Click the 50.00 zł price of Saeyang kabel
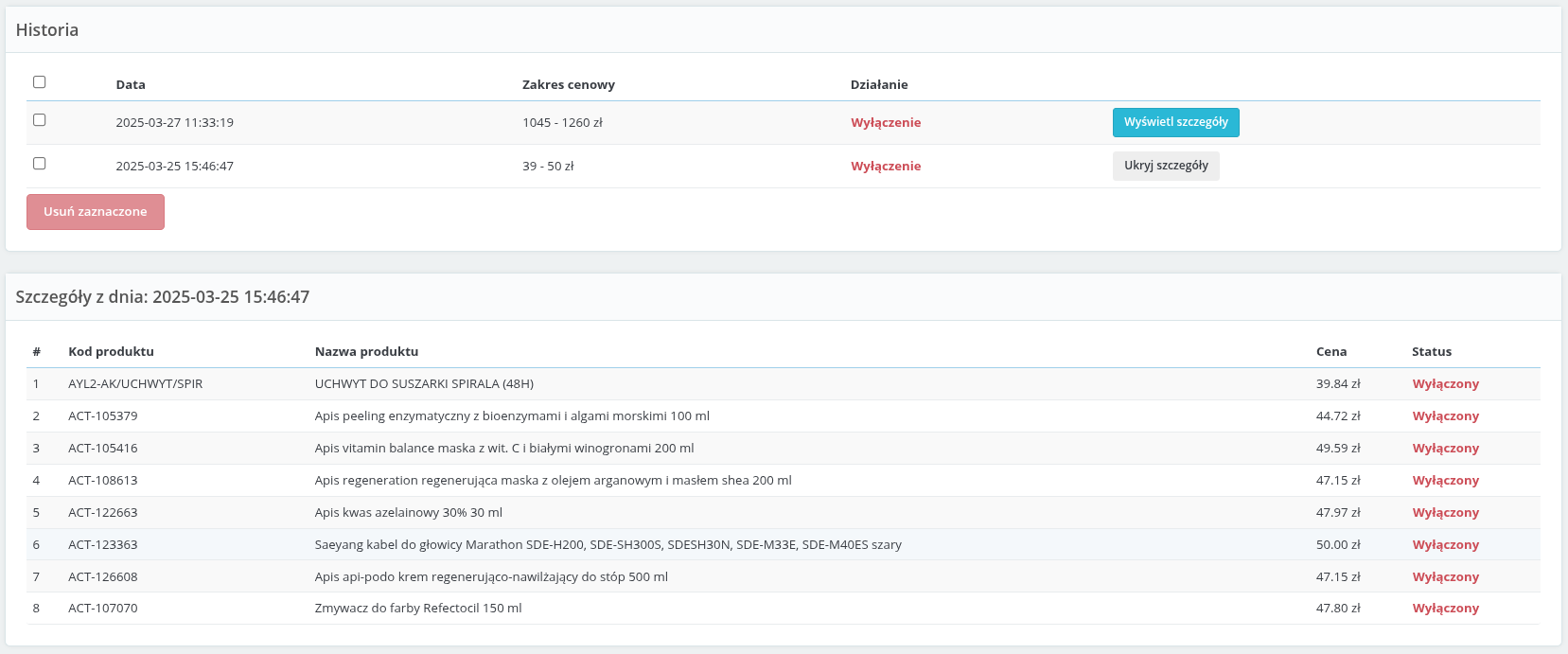This screenshot has width=1568, height=654. point(1338,545)
